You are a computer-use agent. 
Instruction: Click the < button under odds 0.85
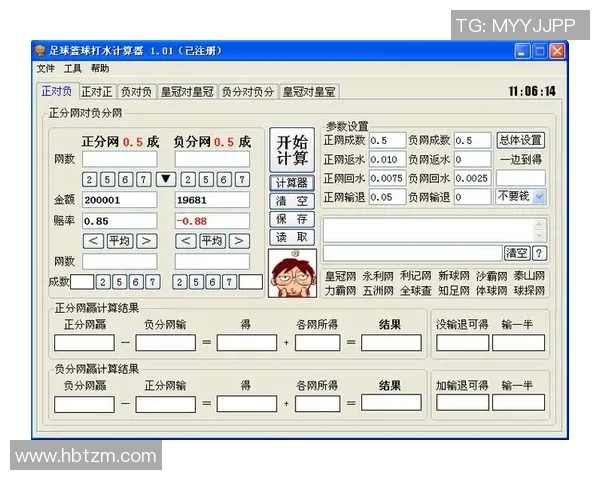[93, 241]
